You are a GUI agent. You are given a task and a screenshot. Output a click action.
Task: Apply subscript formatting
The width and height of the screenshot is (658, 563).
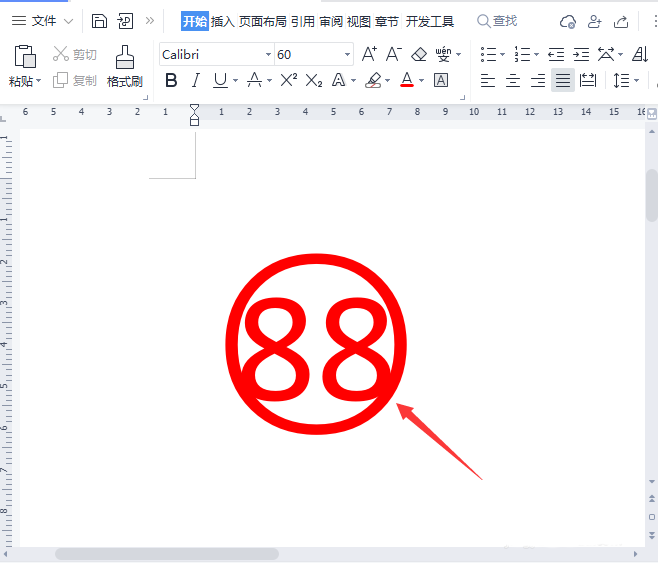point(314,80)
